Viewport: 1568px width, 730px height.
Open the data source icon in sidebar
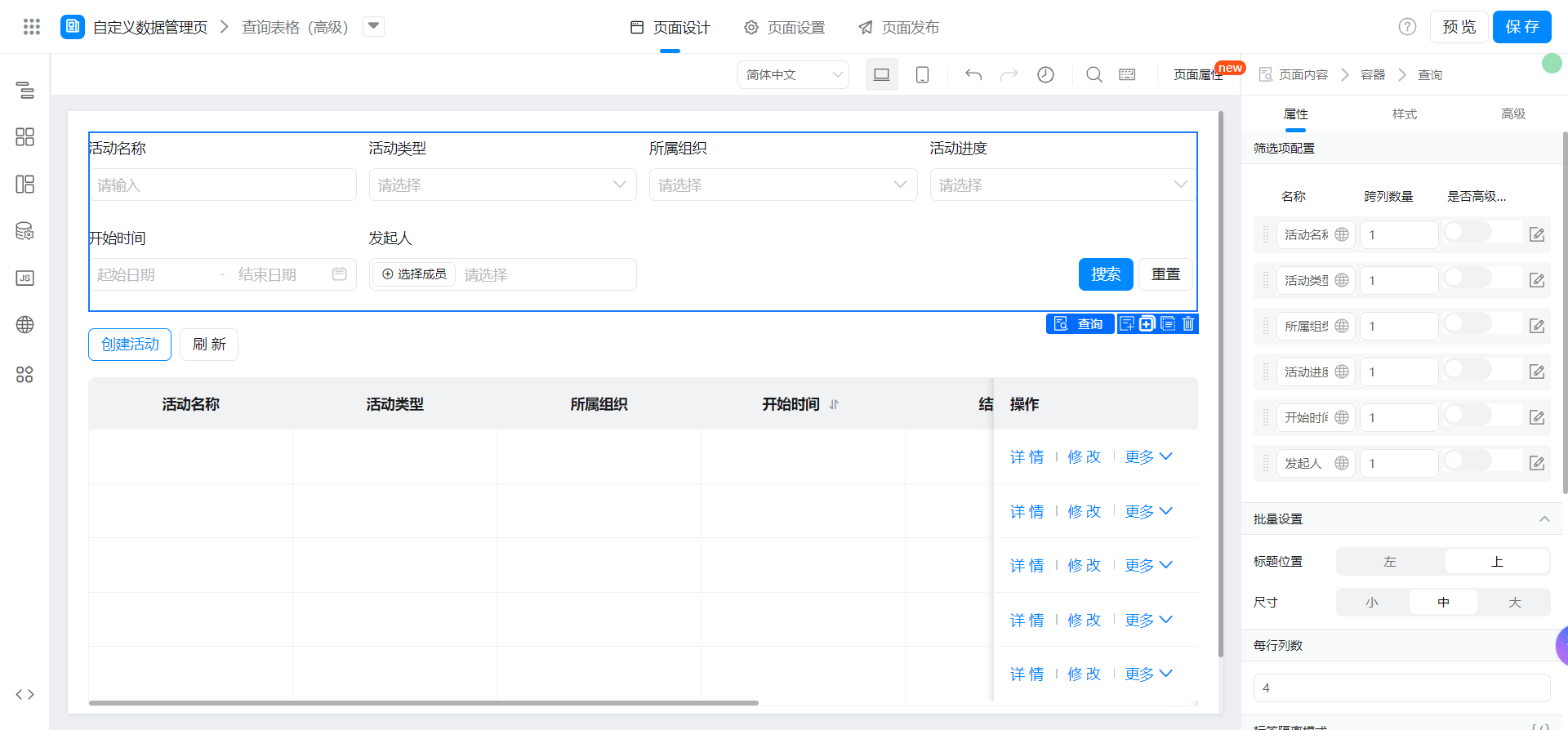click(25, 231)
